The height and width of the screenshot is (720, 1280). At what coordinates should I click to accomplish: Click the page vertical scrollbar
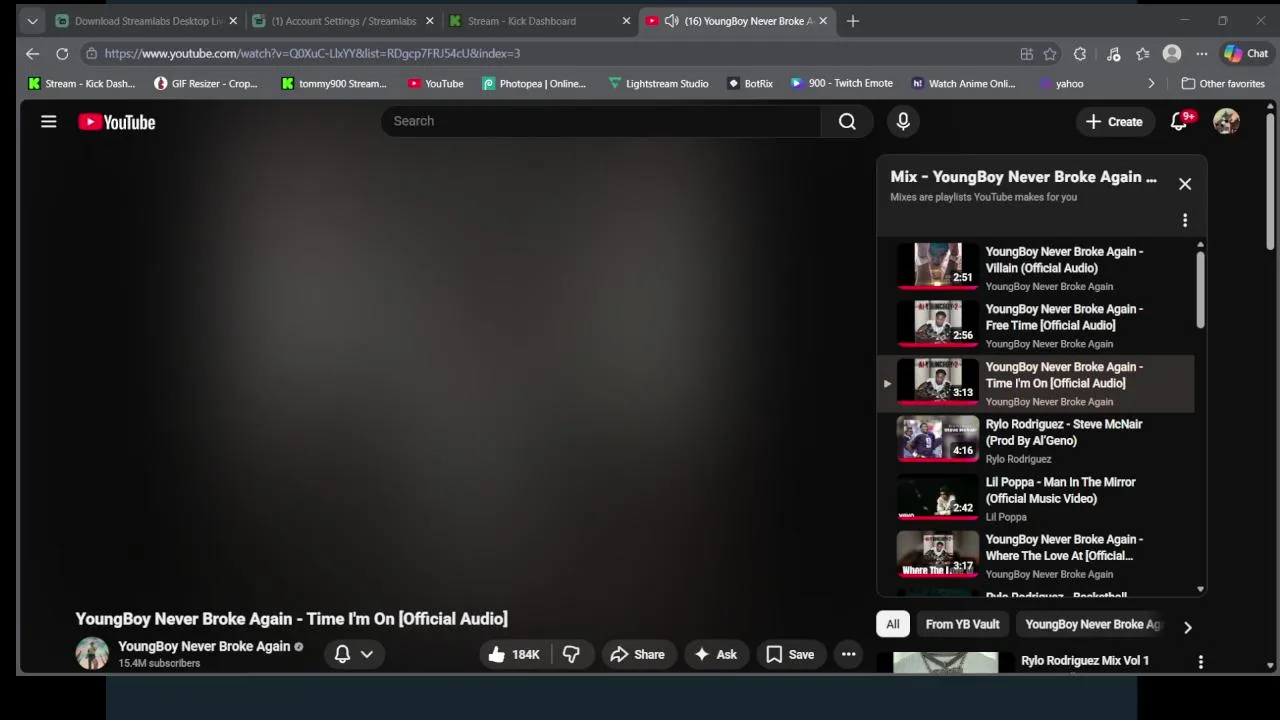pyautogui.click(x=1270, y=180)
